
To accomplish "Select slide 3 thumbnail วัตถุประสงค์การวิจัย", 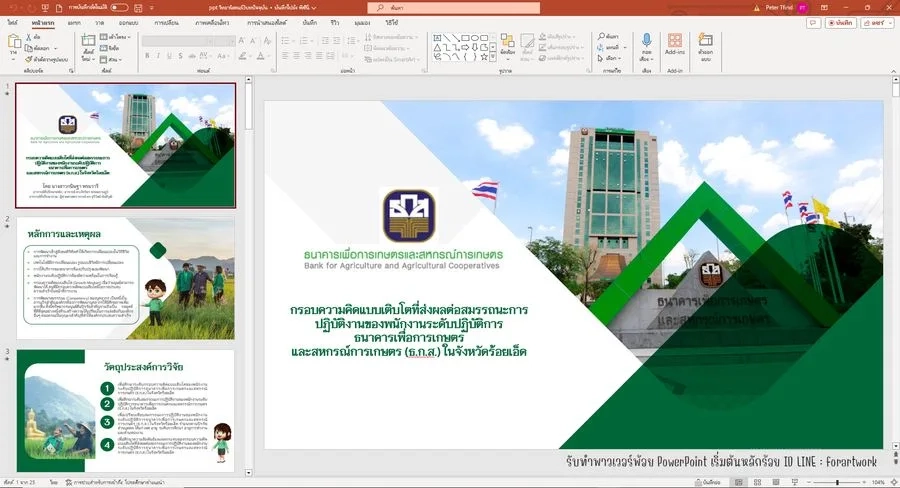I will [x=126, y=410].
